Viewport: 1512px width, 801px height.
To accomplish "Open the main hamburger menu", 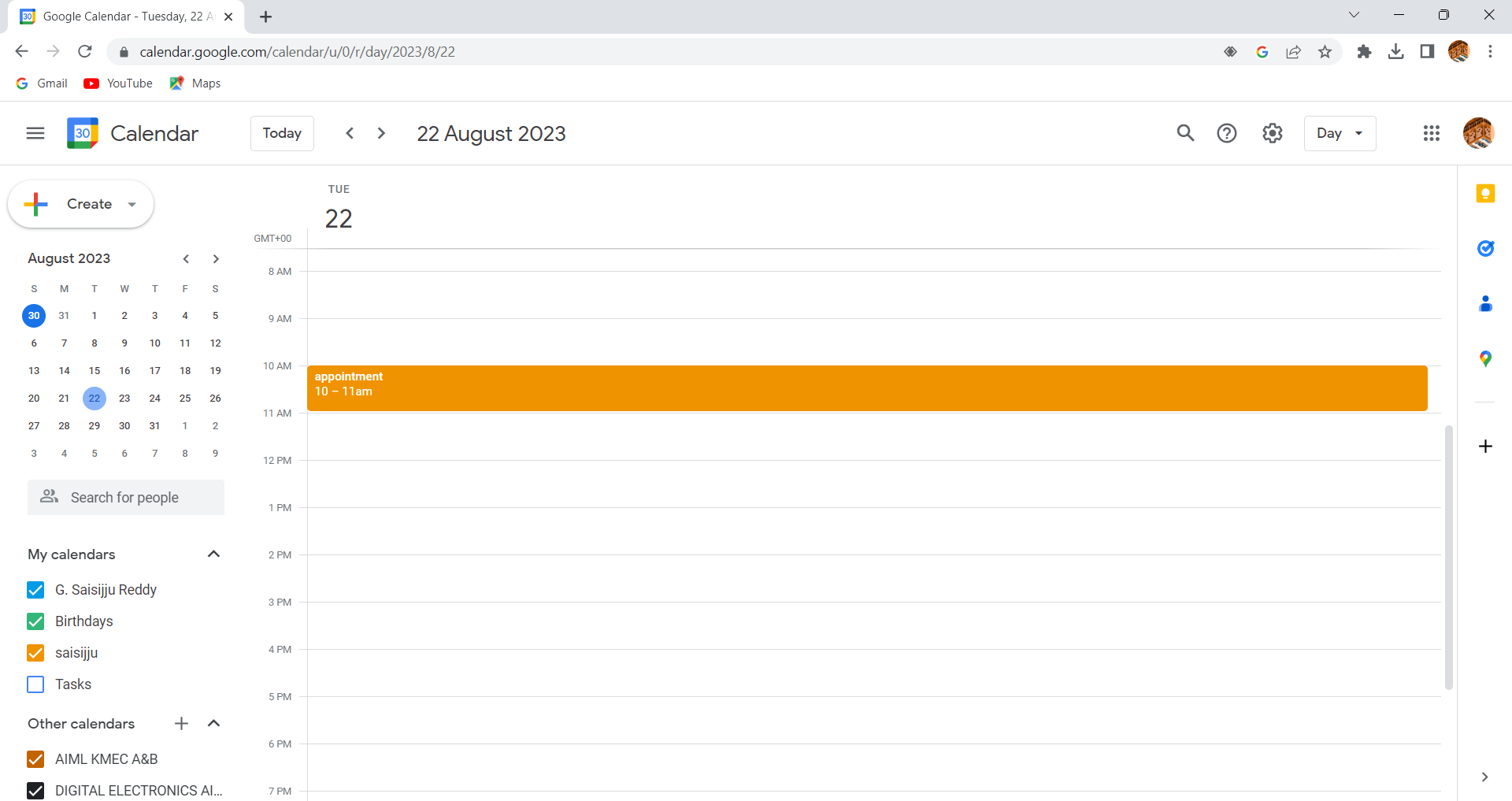I will click(x=35, y=133).
